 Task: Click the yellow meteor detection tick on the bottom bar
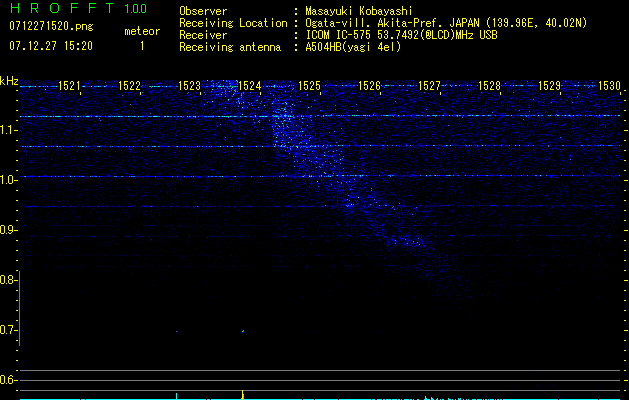coord(243,394)
